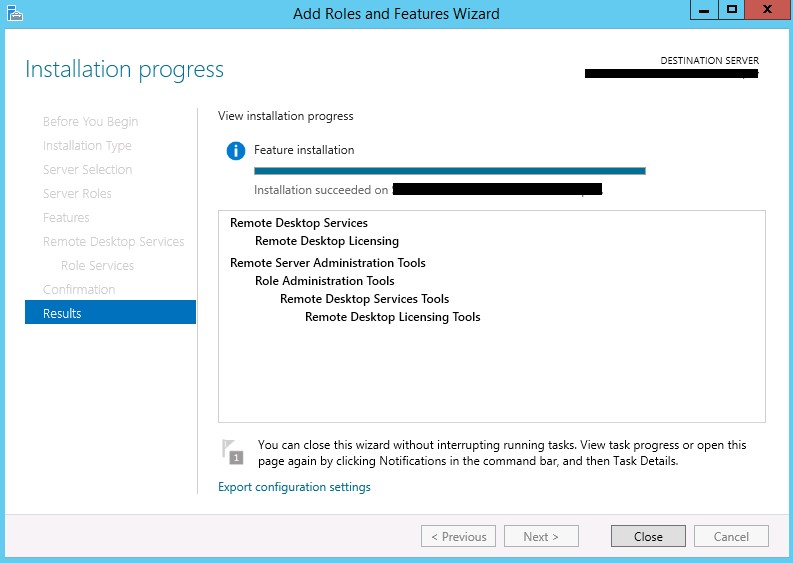Screen dimensions: 793x563
Task: Click Remote Desktop Licensing entry
Action: (x=327, y=241)
